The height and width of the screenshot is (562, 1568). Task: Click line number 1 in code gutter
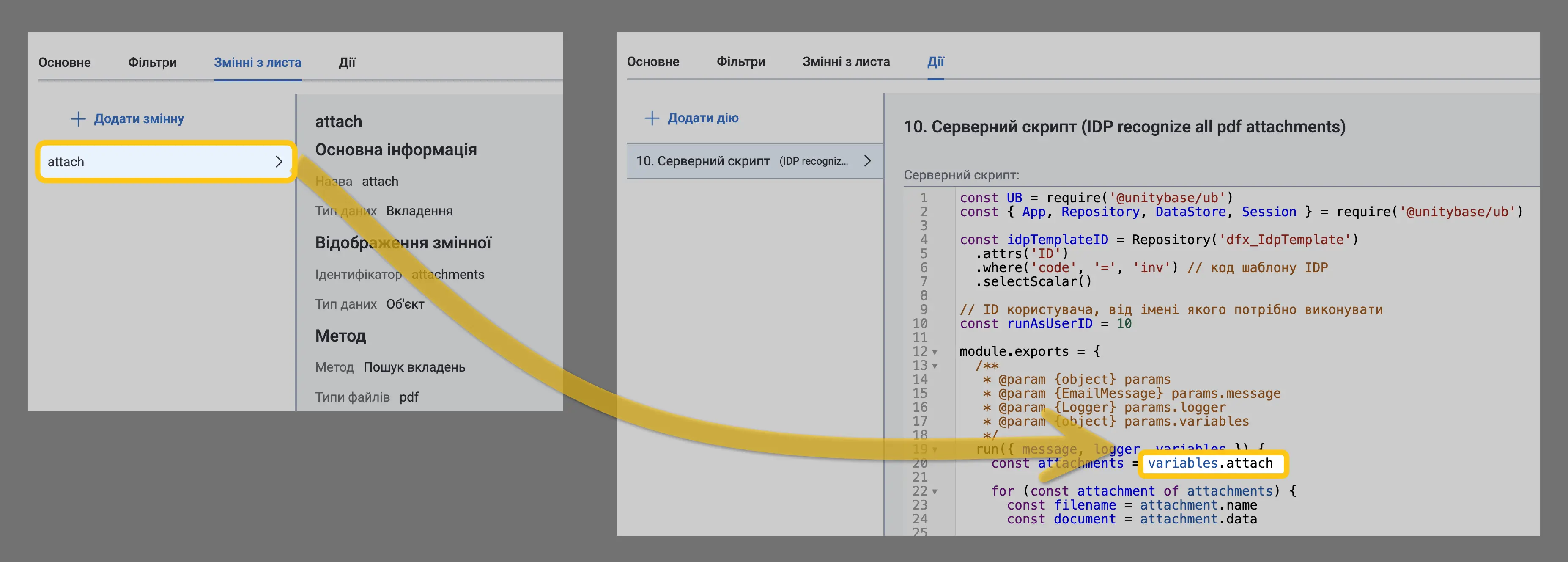point(924,198)
